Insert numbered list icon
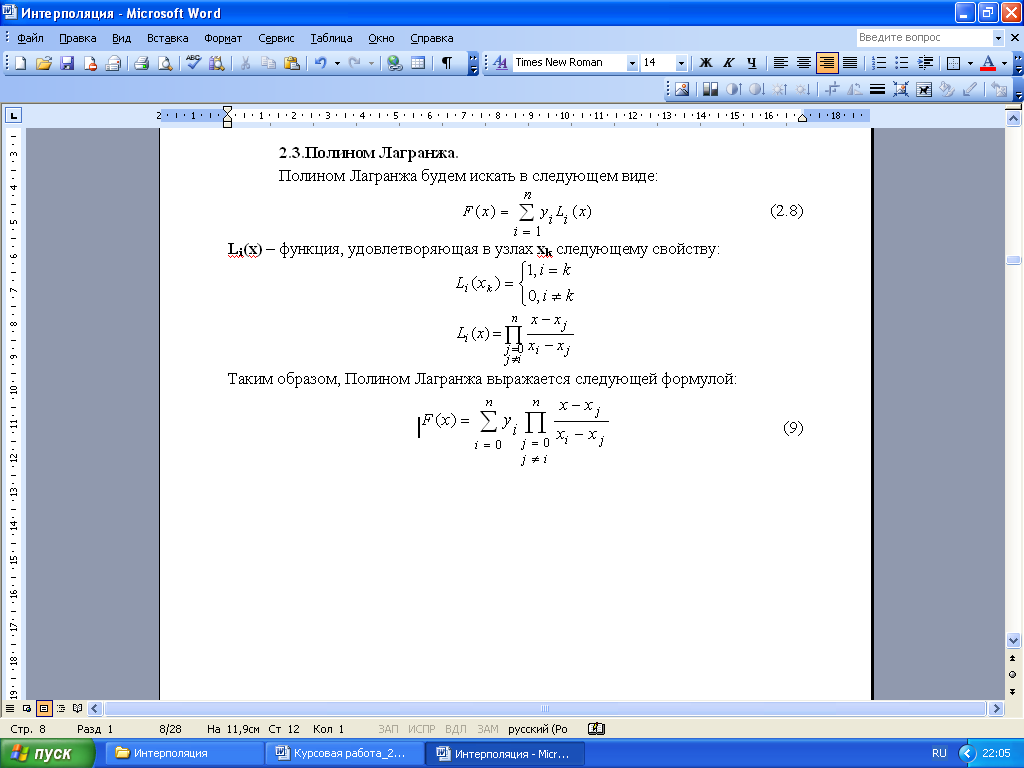The height and width of the screenshot is (768, 1024). pos(879,63)
